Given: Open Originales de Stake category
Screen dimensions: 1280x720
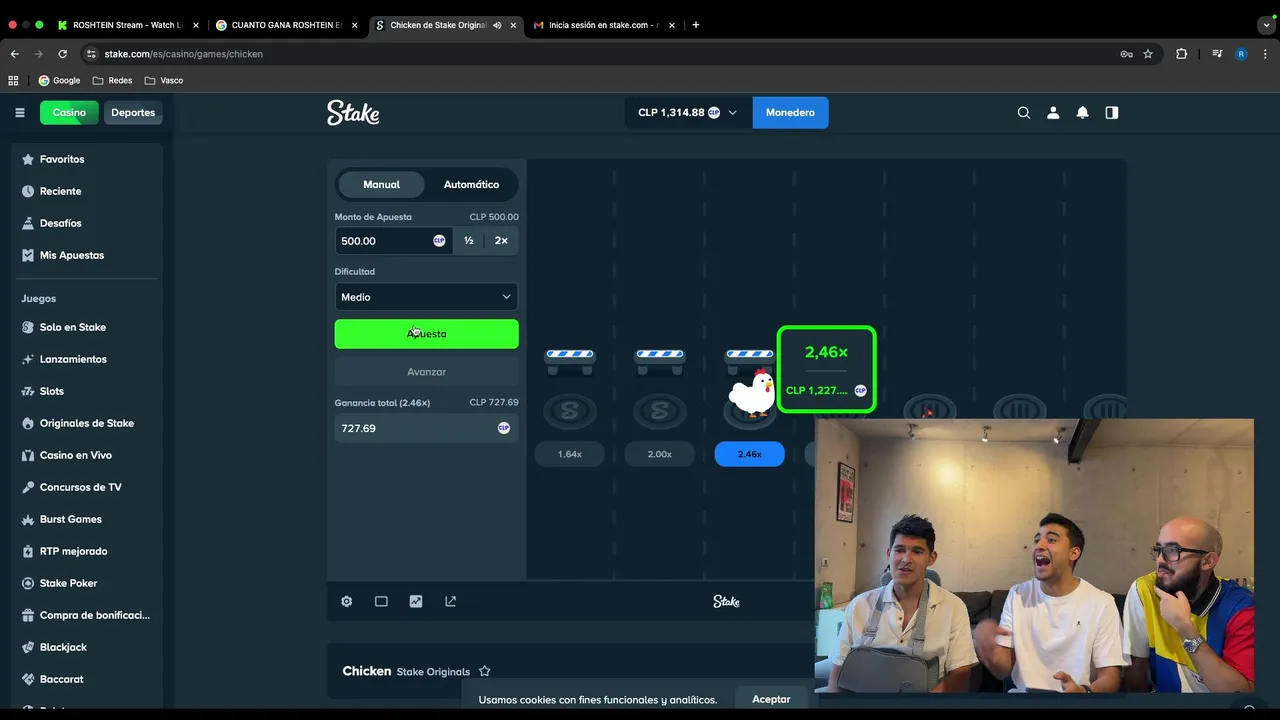Looking at the screenshot, I should [87, 423].
